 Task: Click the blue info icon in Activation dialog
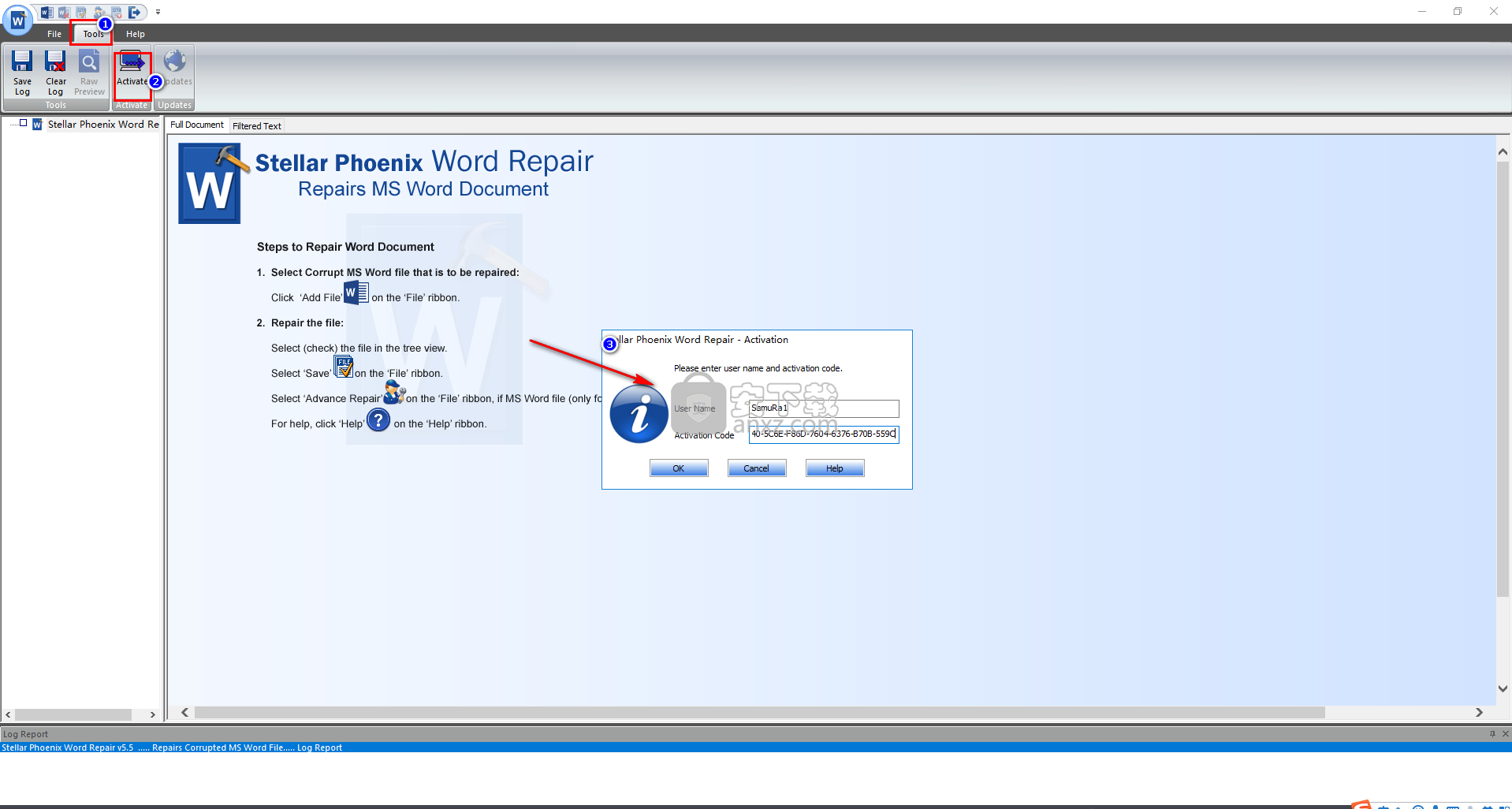(x=639, y=414)
